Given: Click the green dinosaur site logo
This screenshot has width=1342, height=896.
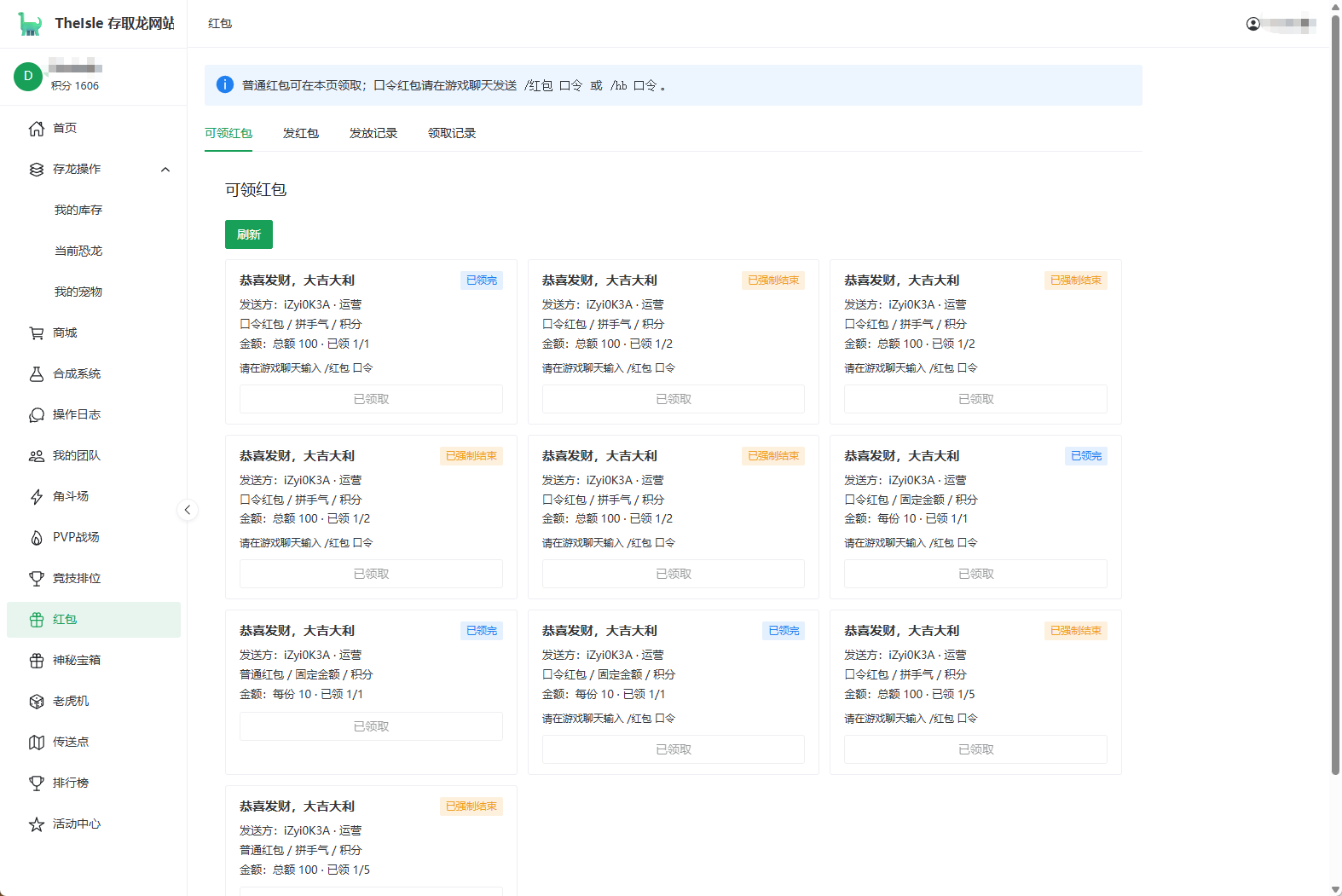Looking at the screenshot, I should pyautogui.click(x=31, y=24).
